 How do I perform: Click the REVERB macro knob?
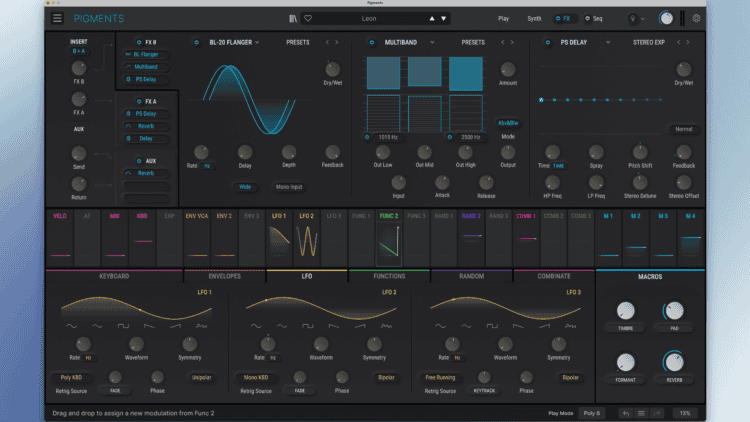pos(674,363)
